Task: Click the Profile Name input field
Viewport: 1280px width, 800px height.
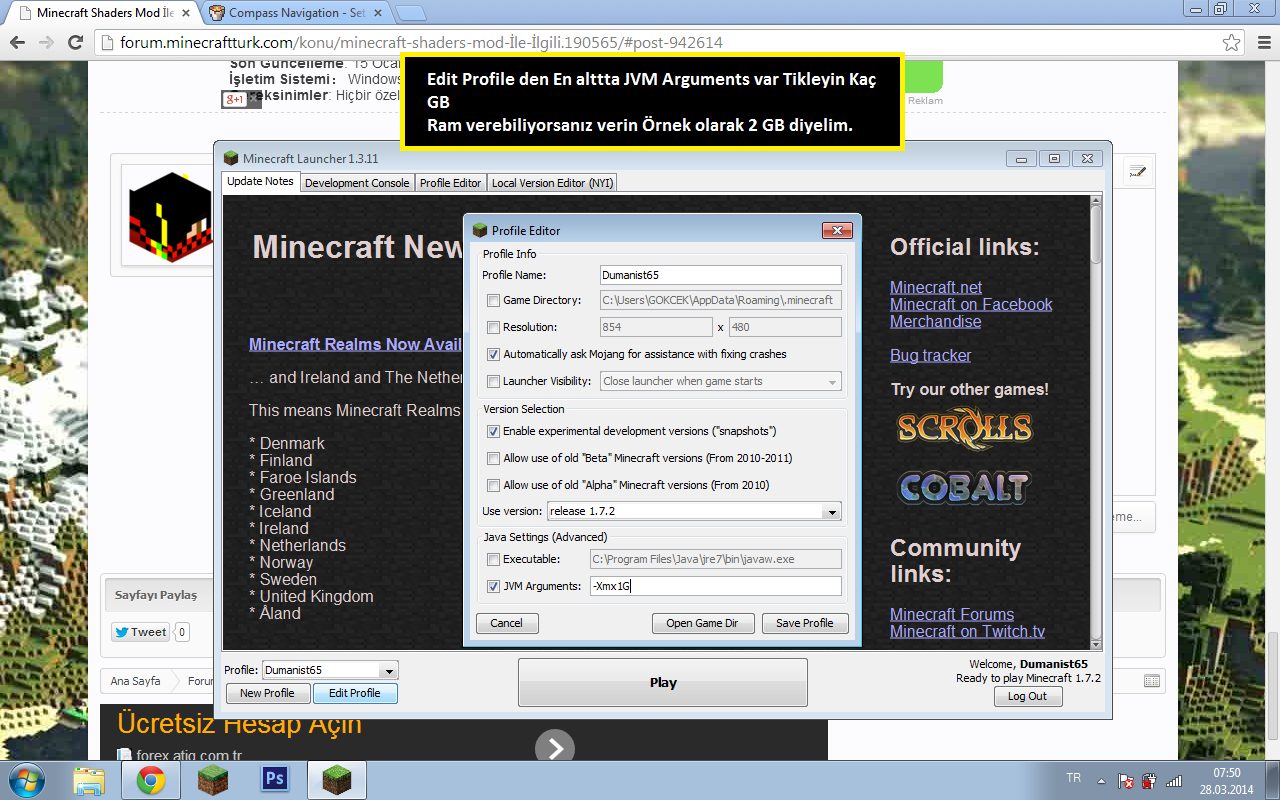Action: [x=720, y=275]
